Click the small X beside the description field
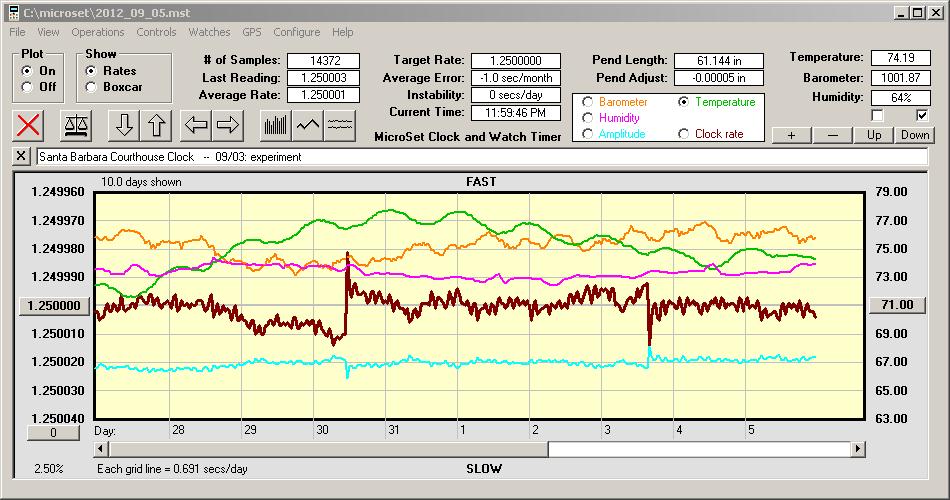The height and width of the screenshot is (500, 950). click(21, 156)
